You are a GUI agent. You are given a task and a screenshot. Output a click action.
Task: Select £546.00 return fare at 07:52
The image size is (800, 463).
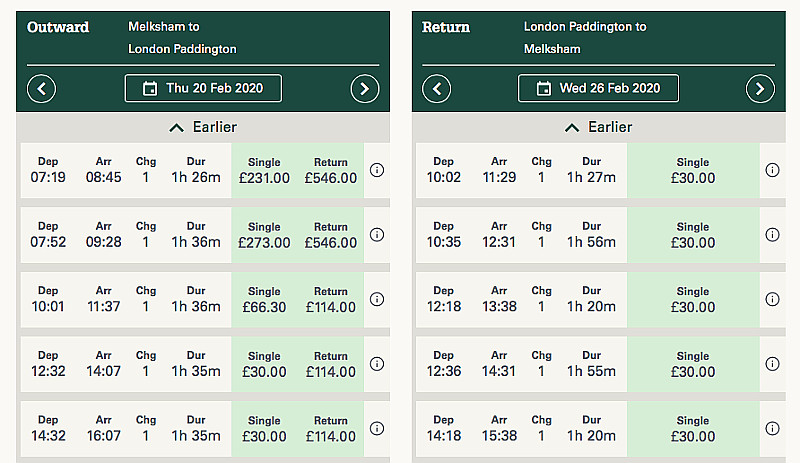(x=331, y=235)
